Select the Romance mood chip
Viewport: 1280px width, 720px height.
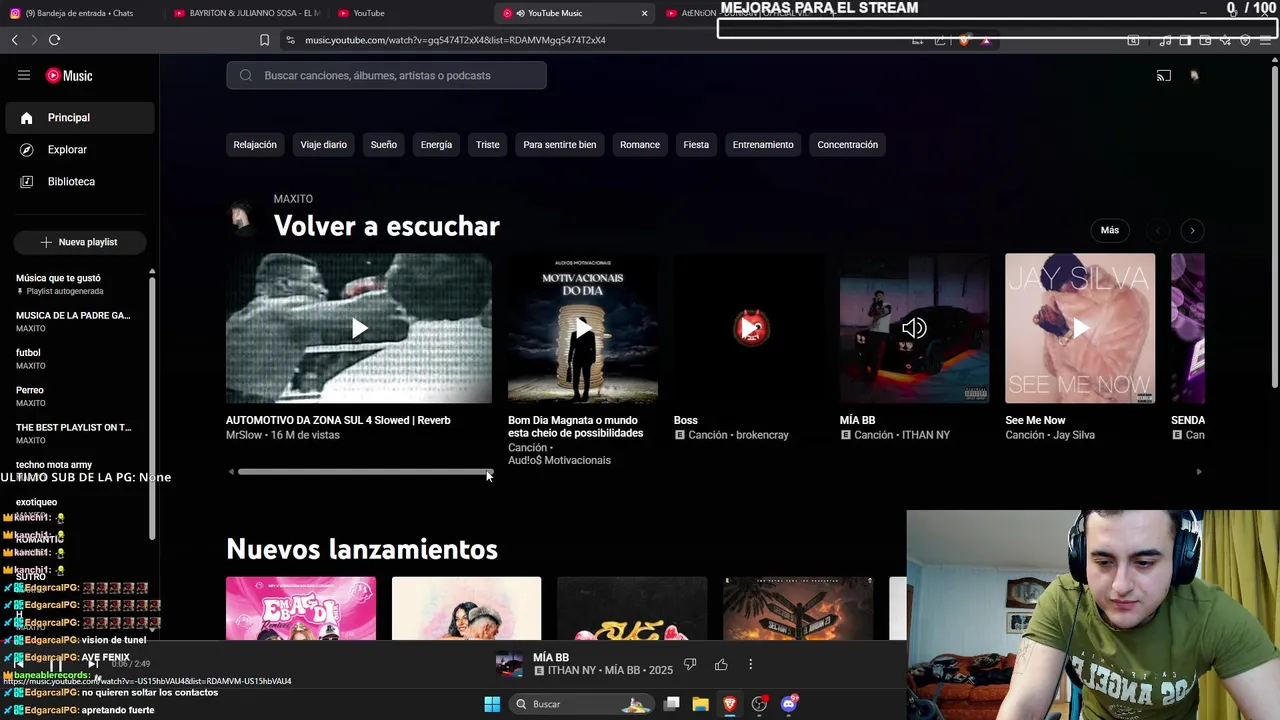coord(640,145)
